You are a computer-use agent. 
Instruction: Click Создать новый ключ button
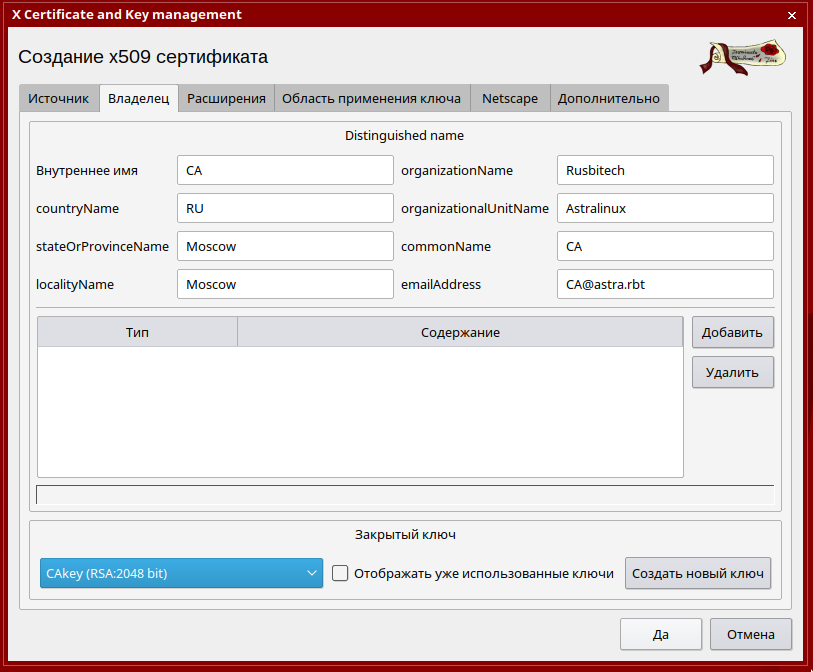point(698,573)
